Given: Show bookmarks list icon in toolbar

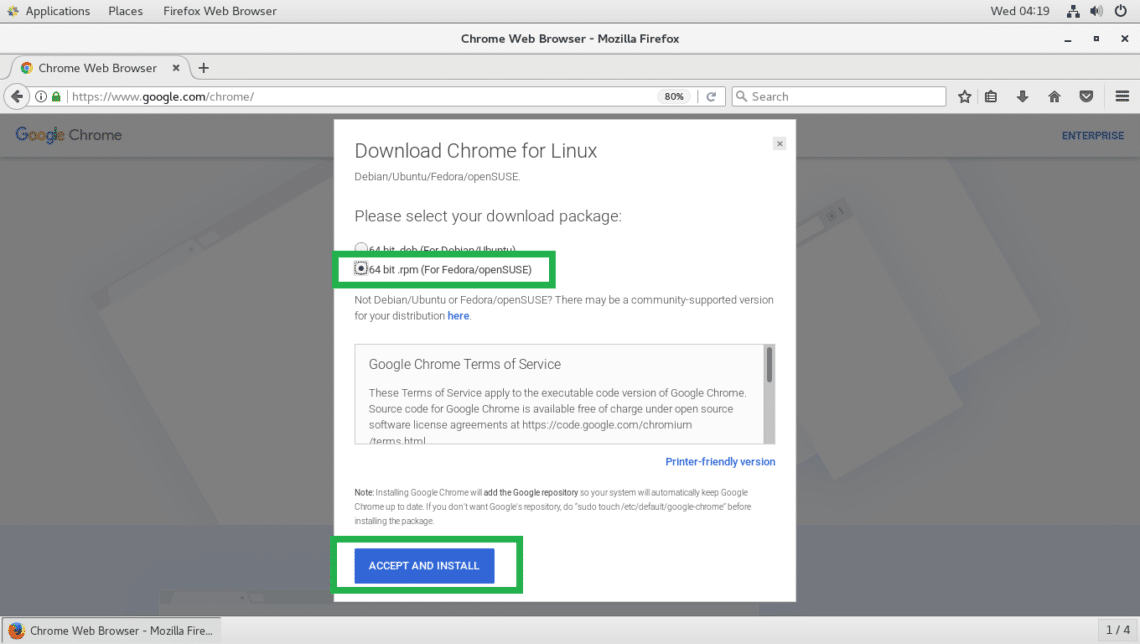Looking at the screenshot, I should pyautogui.click(x=991, y=96).
